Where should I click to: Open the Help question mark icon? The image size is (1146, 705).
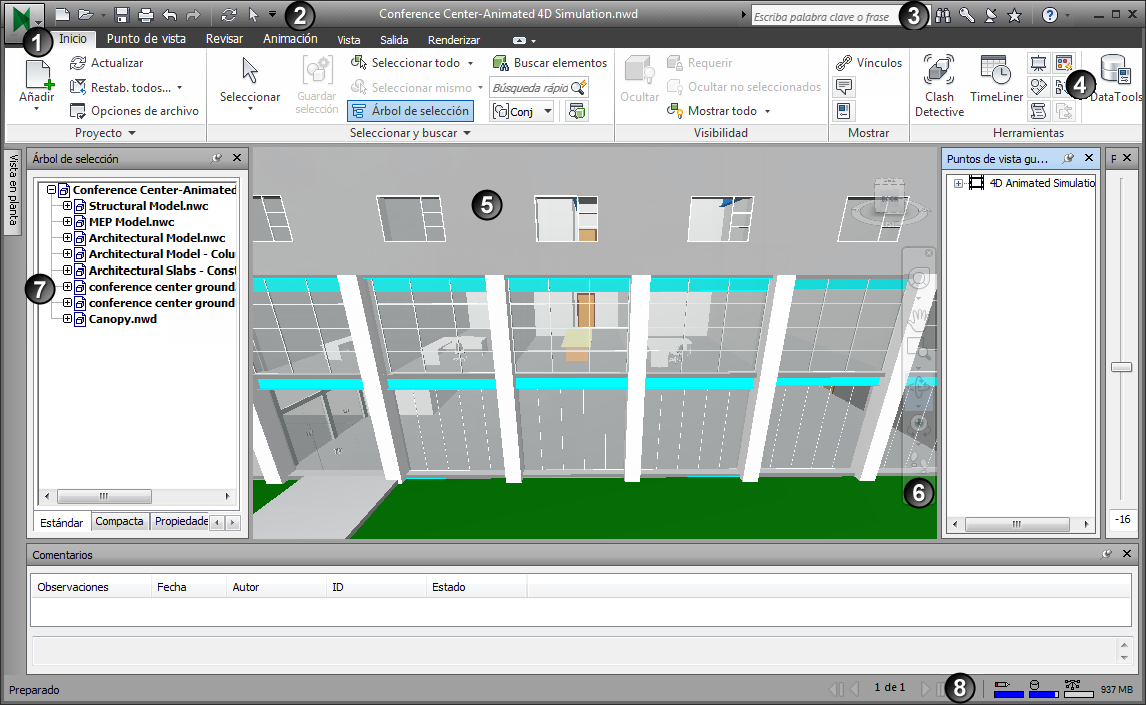pos(1050,15)
